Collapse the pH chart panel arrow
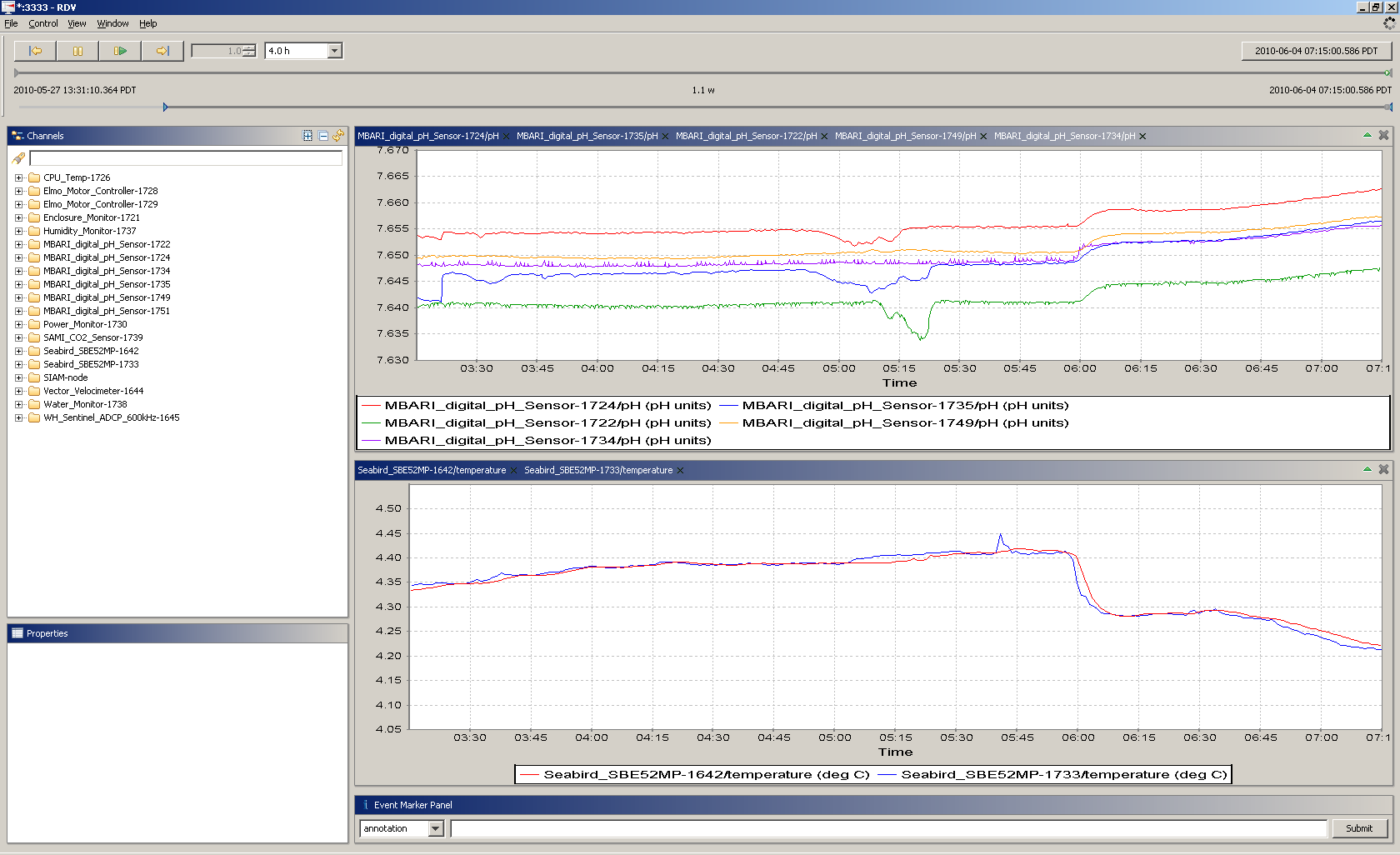Image resolution: width=1400 pixels, height=855 pixels. 1367,135
